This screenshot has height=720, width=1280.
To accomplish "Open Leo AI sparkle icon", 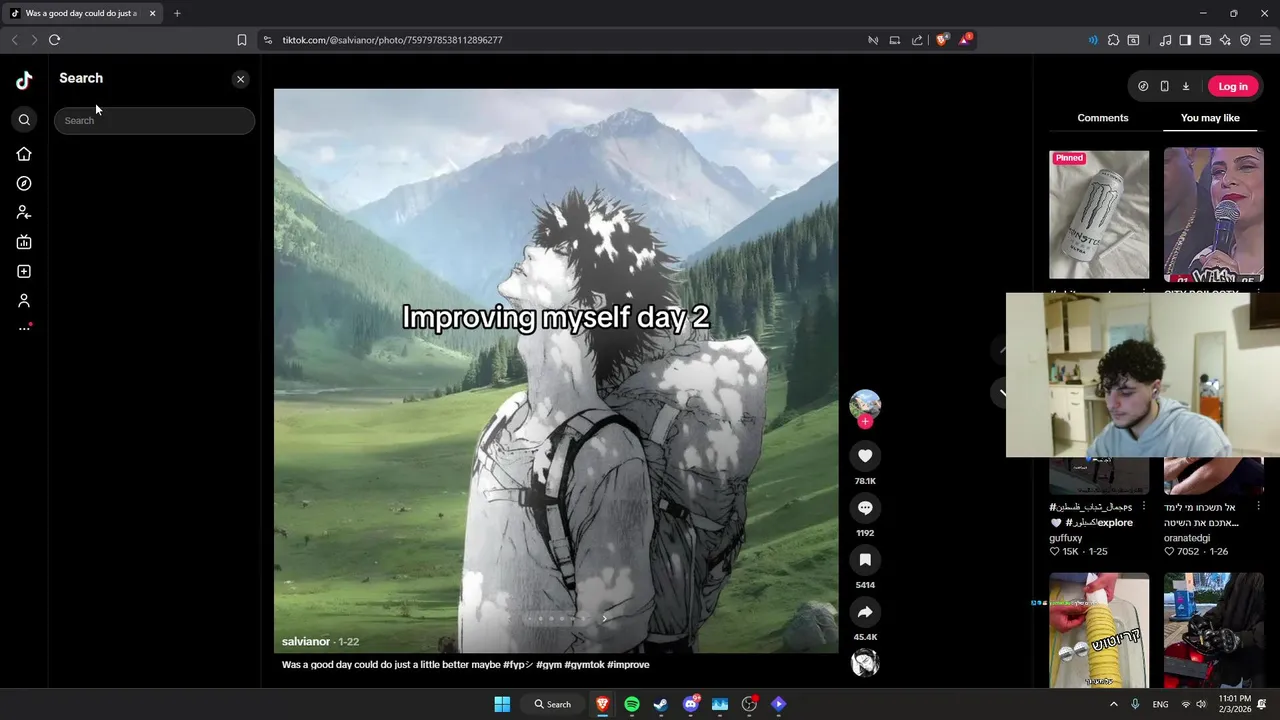I will point(1225,40).
